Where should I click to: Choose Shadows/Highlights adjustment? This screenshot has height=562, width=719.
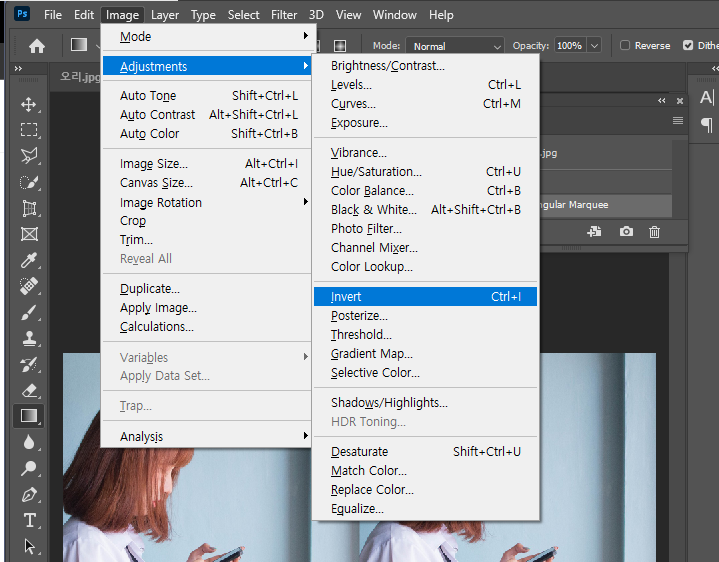pyautogui.click(x=426, y=402)
